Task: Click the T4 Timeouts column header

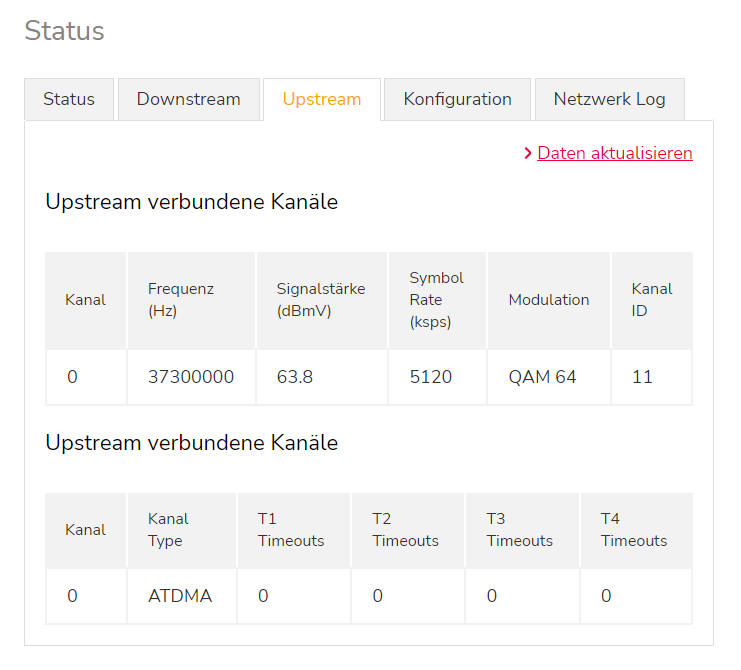Action: [633, 530]
